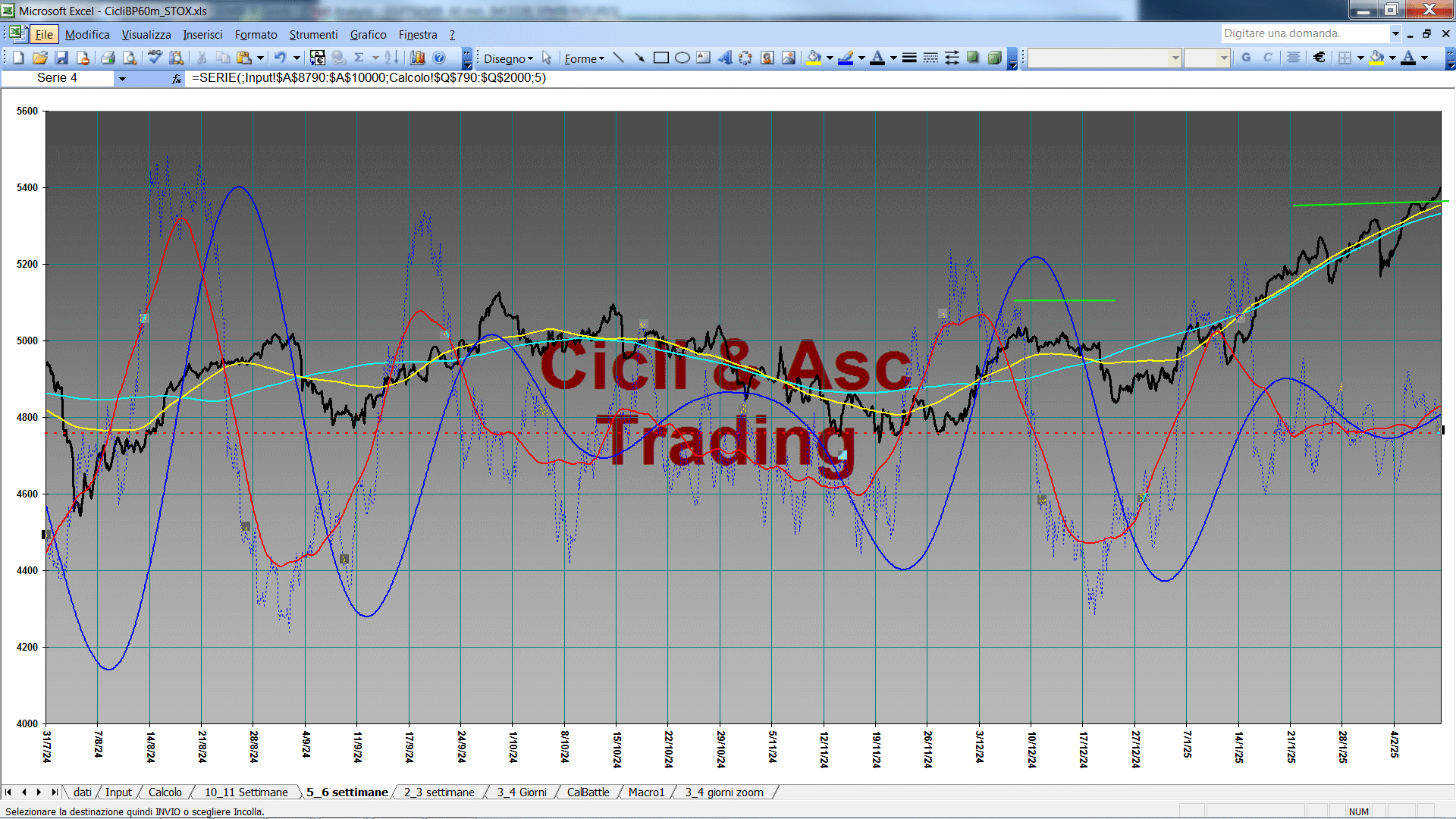Select the Line drawing tool

(x=619, y=58)
